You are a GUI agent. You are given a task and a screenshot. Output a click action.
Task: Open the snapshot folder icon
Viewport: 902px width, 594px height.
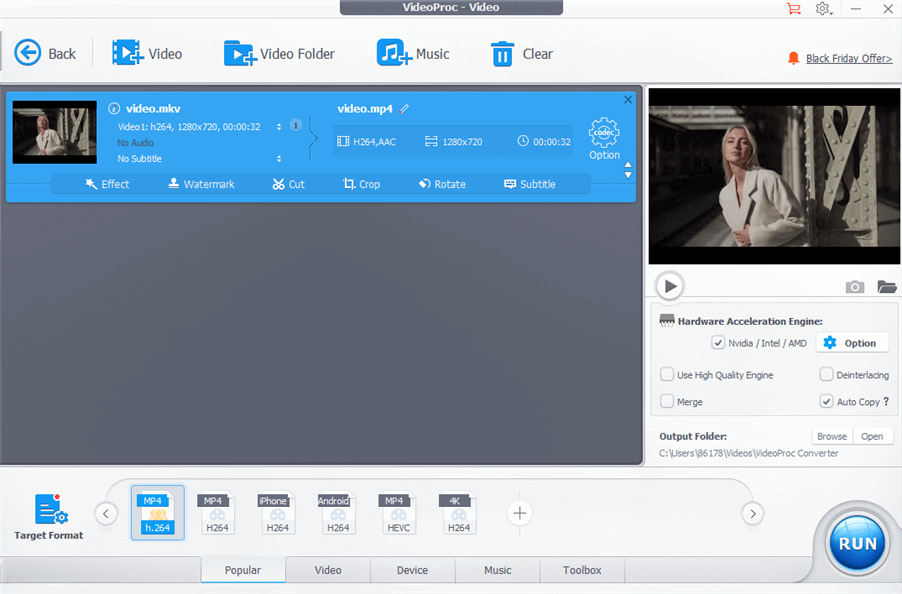(x=886, y=286)
